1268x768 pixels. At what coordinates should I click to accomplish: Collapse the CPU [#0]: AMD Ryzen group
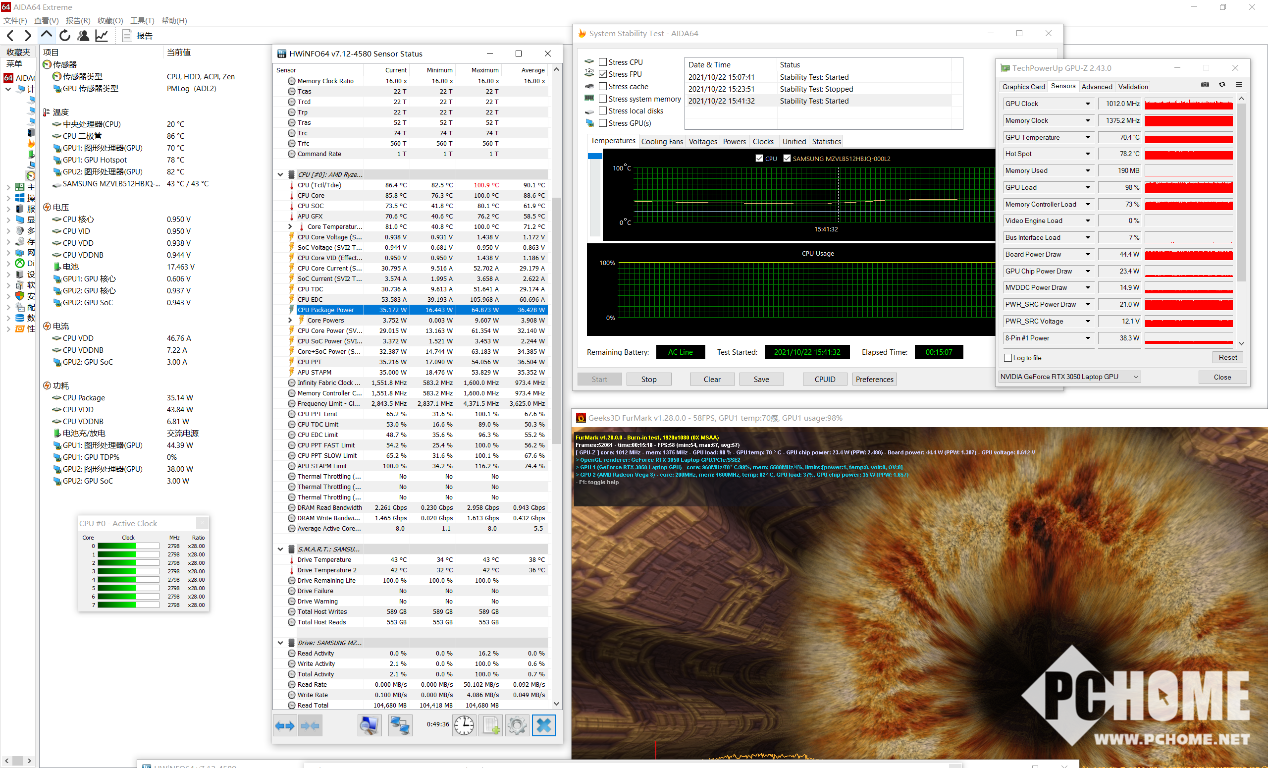[279, 174]
